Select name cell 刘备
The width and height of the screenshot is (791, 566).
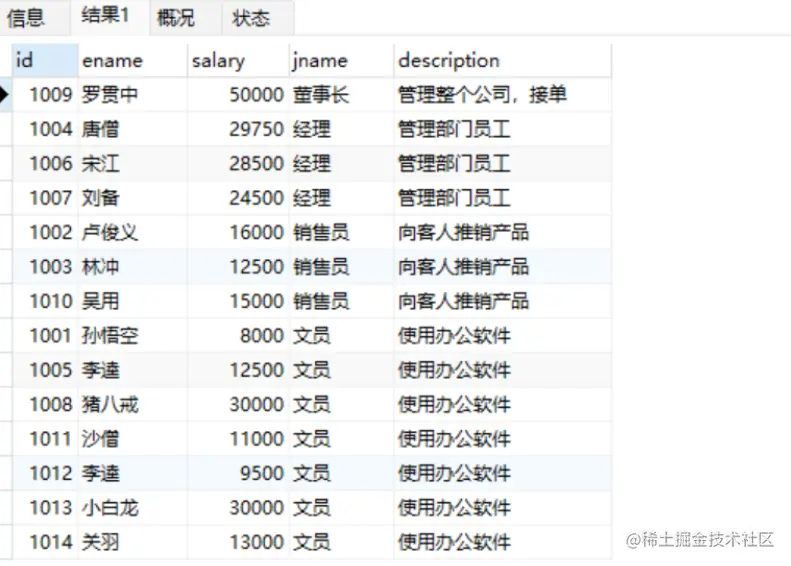(133, 198)
